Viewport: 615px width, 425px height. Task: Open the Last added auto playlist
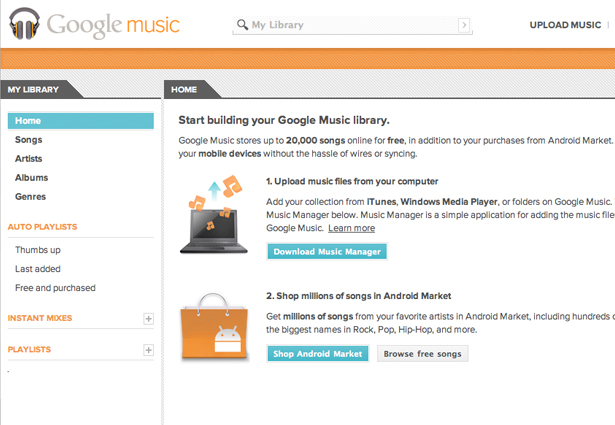pos(38,269)
